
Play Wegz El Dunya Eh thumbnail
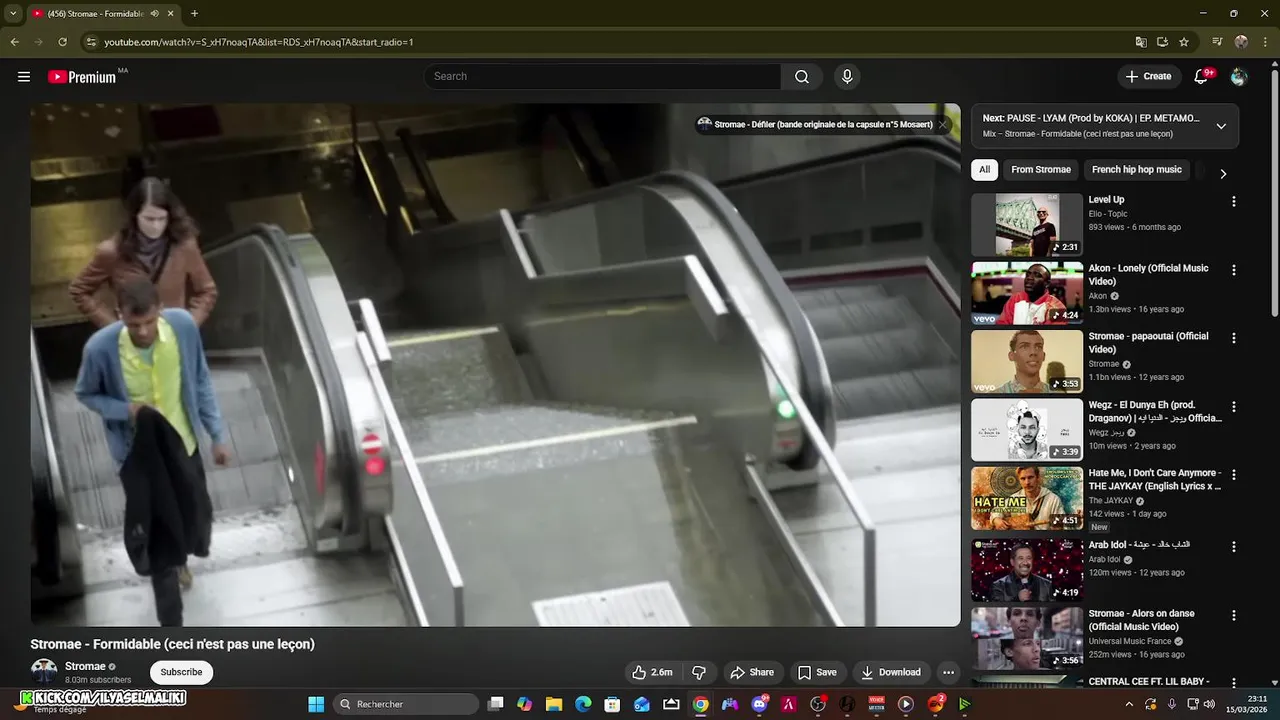1027,430
